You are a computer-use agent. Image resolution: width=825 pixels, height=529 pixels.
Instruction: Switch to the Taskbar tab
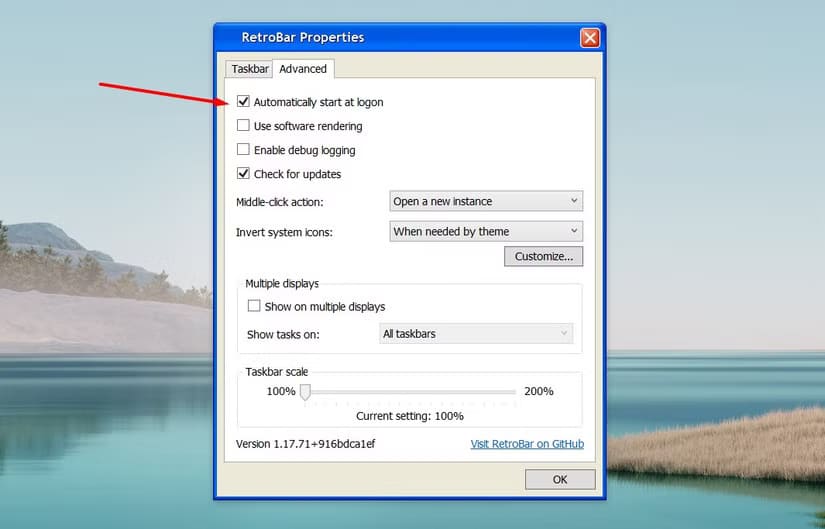coord(249,69)
